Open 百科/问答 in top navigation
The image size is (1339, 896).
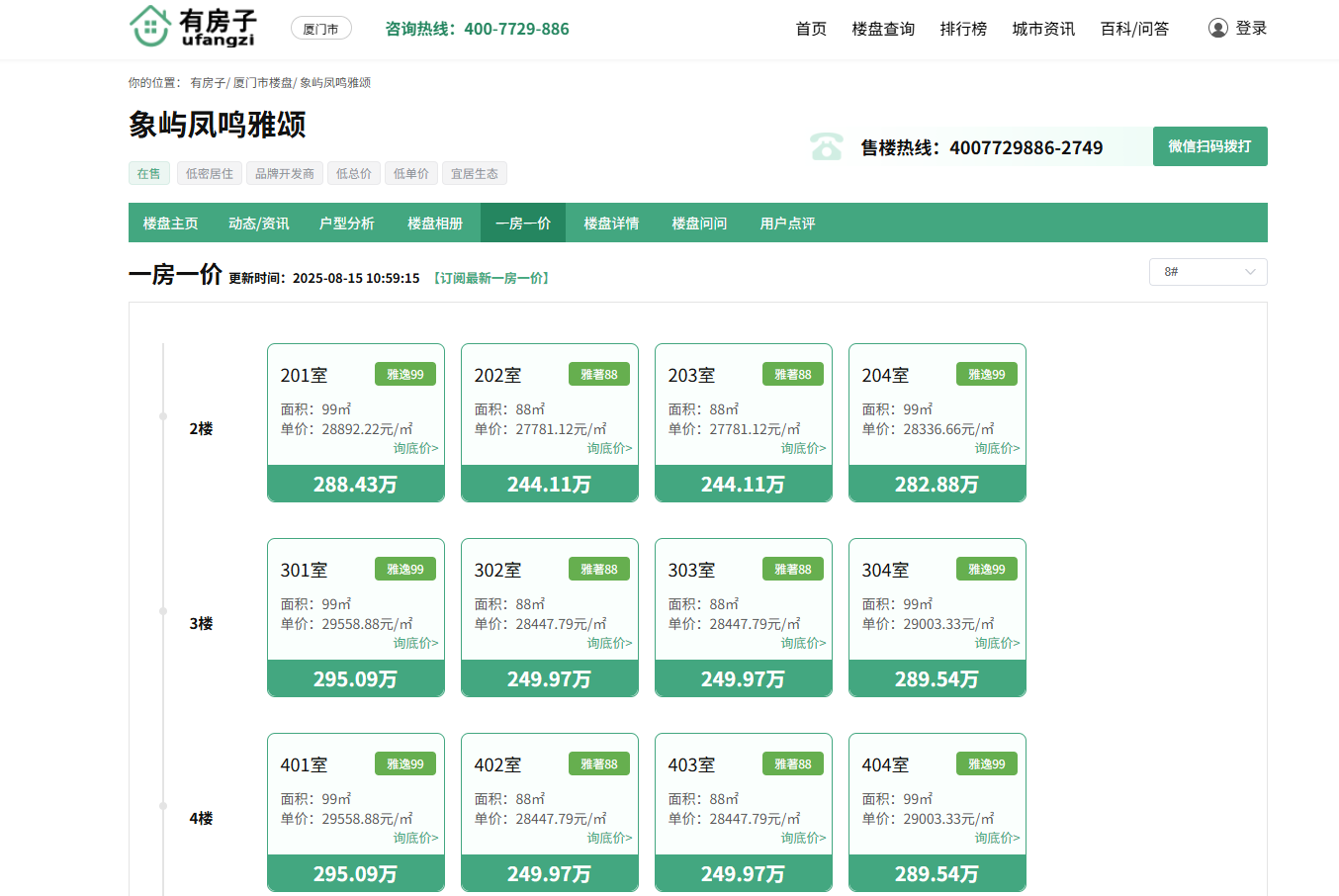(x=1134, y=29)
